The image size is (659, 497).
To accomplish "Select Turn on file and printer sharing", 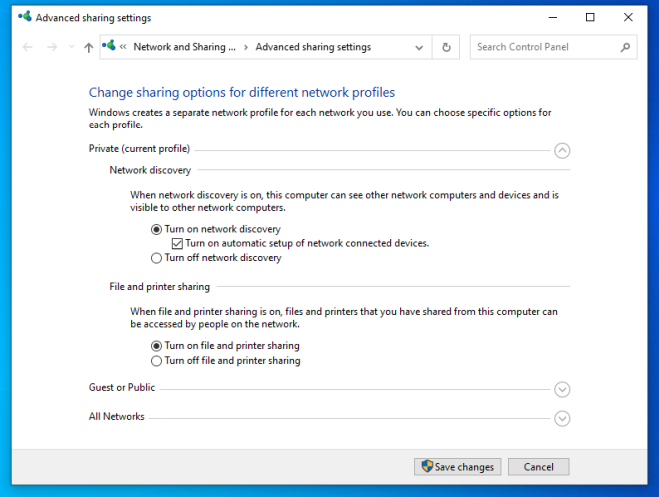I will click(156, 346).
